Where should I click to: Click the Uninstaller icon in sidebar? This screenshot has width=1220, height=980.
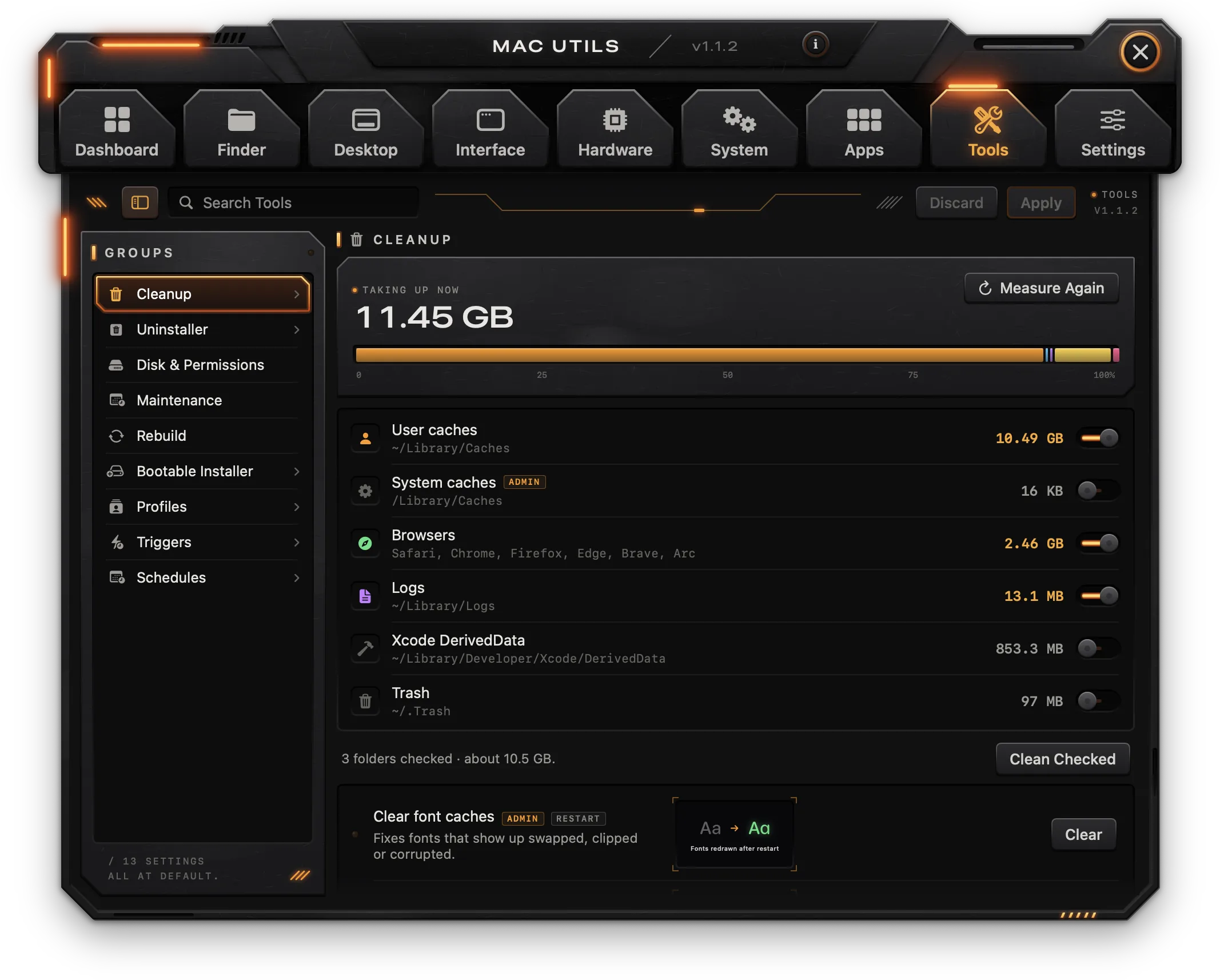tap(116, 329)
